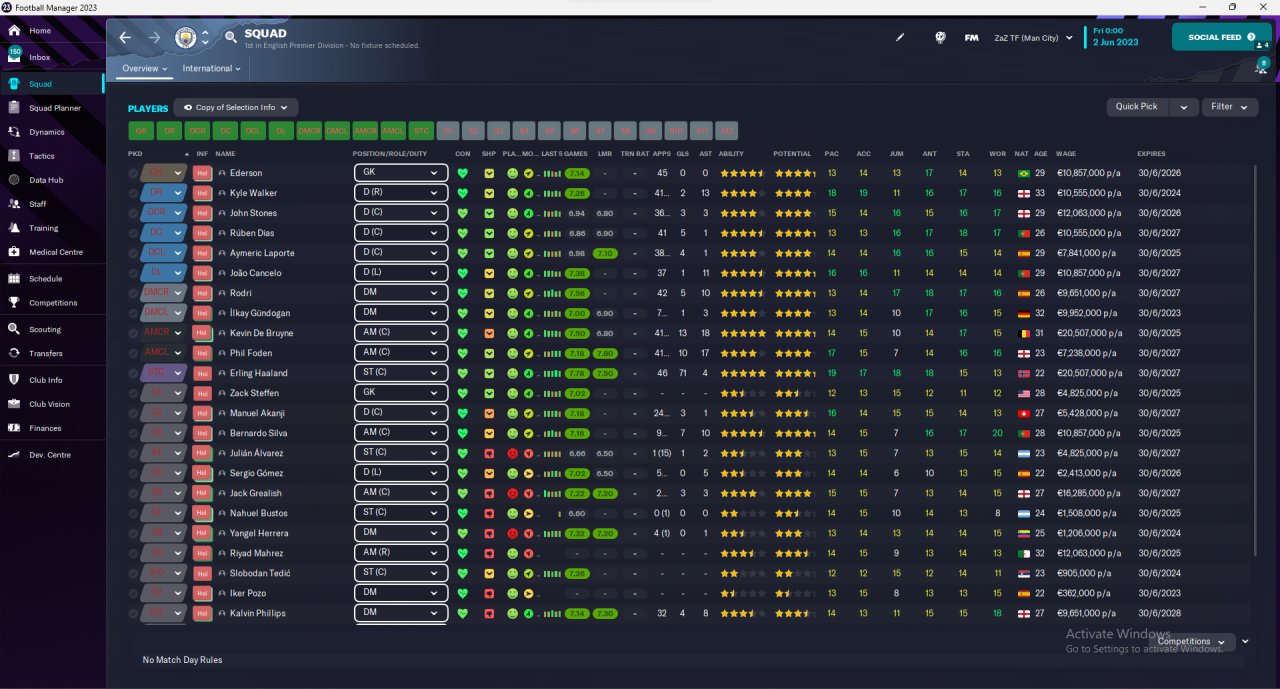
Task: Toggle Kevin De Bruyne's selection circle
Action: point(133,333)
